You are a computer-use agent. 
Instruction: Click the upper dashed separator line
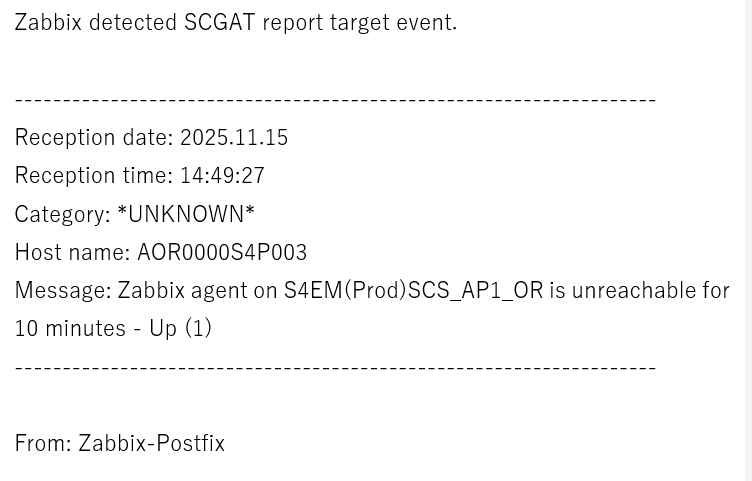coord(335,100)
